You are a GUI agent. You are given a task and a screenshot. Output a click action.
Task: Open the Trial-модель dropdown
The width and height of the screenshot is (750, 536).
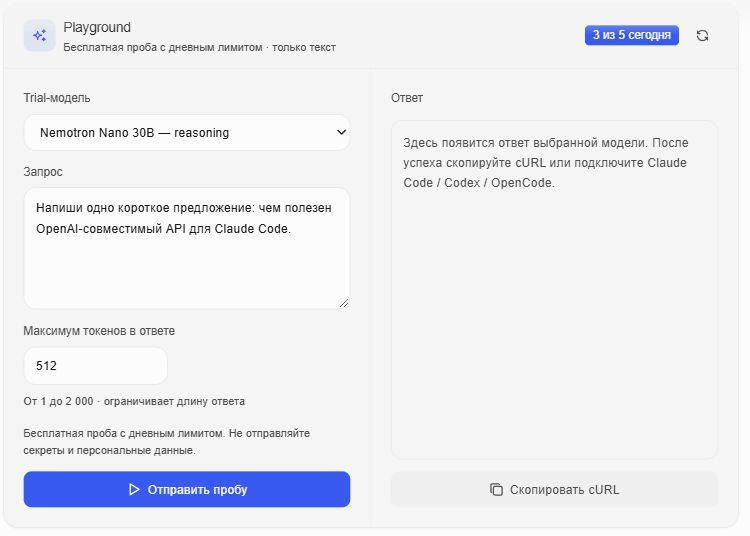click(x=187, y=132)
